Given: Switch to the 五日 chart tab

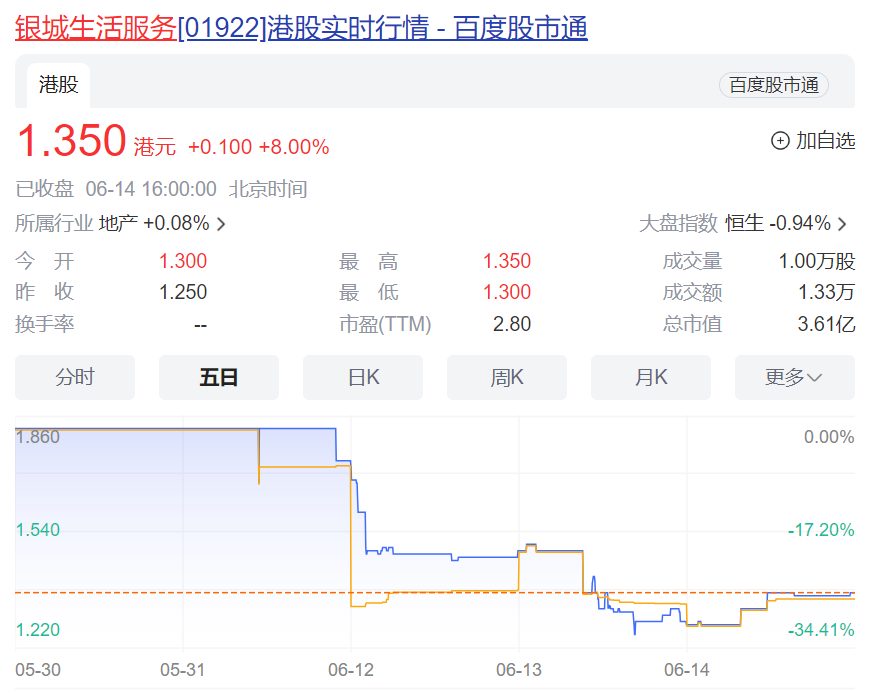Looking at the screenshot, I should pyautogui.click(x=219, y=377).
